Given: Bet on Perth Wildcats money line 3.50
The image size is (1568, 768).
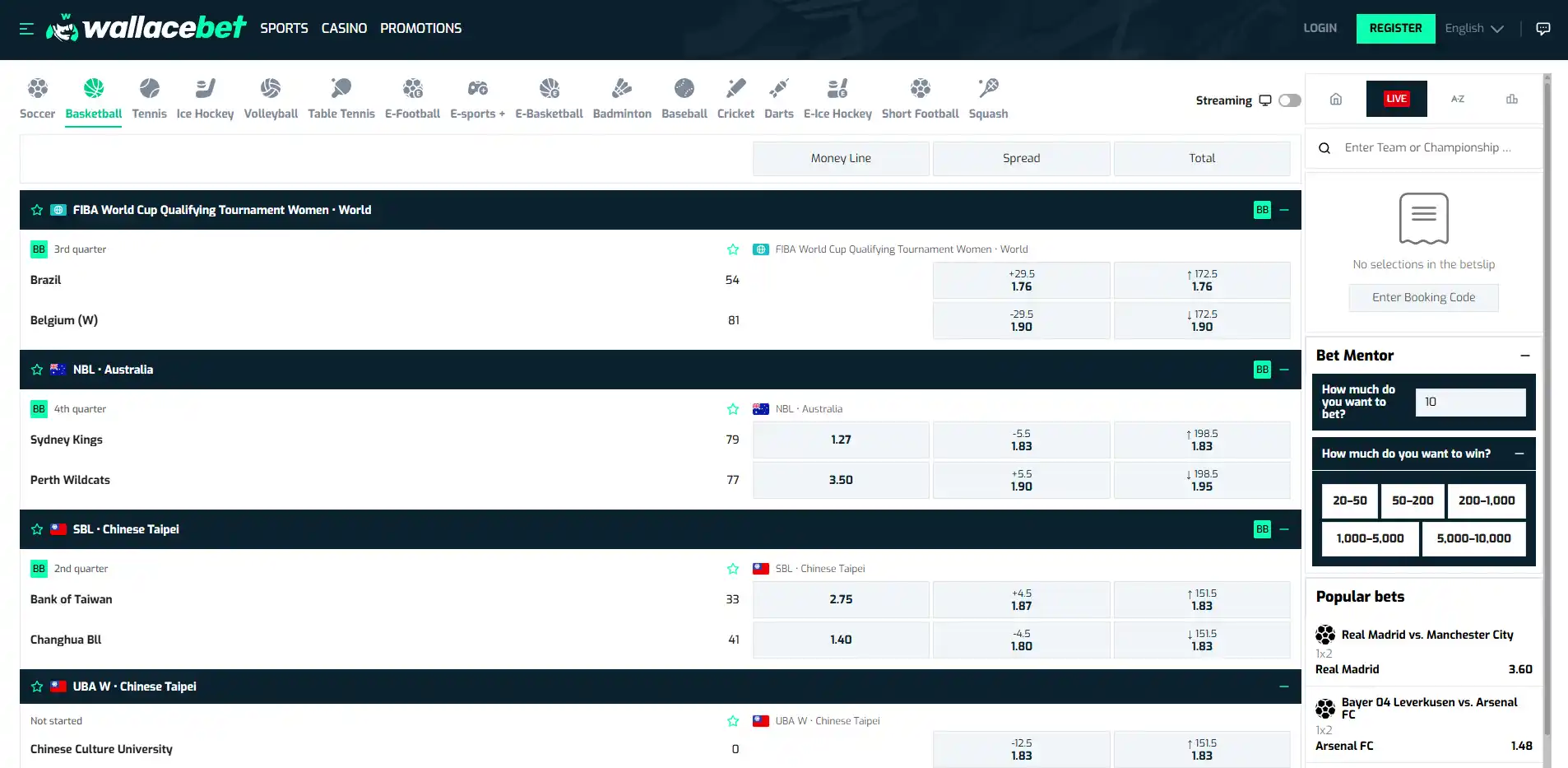Looking at the screenshot, I should 841,481.
